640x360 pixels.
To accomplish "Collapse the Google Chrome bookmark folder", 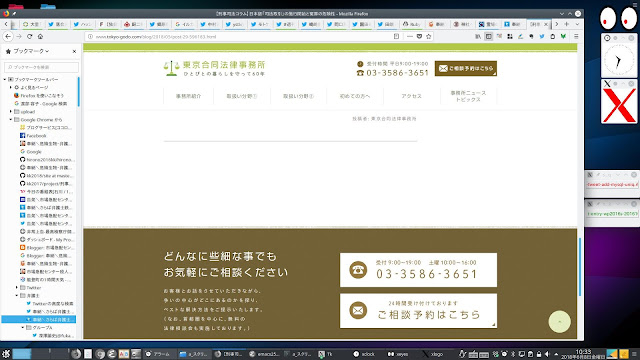I will pyautogui.click(x=11, y=120).
